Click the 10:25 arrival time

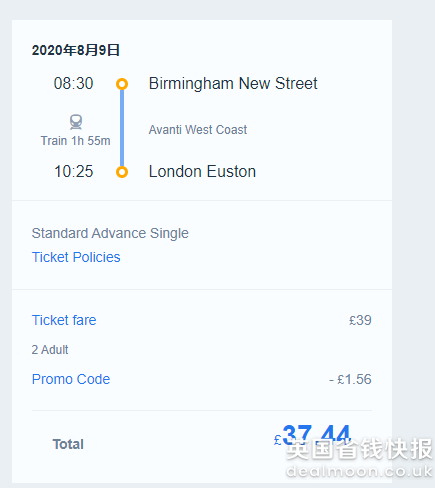(73, 172)
